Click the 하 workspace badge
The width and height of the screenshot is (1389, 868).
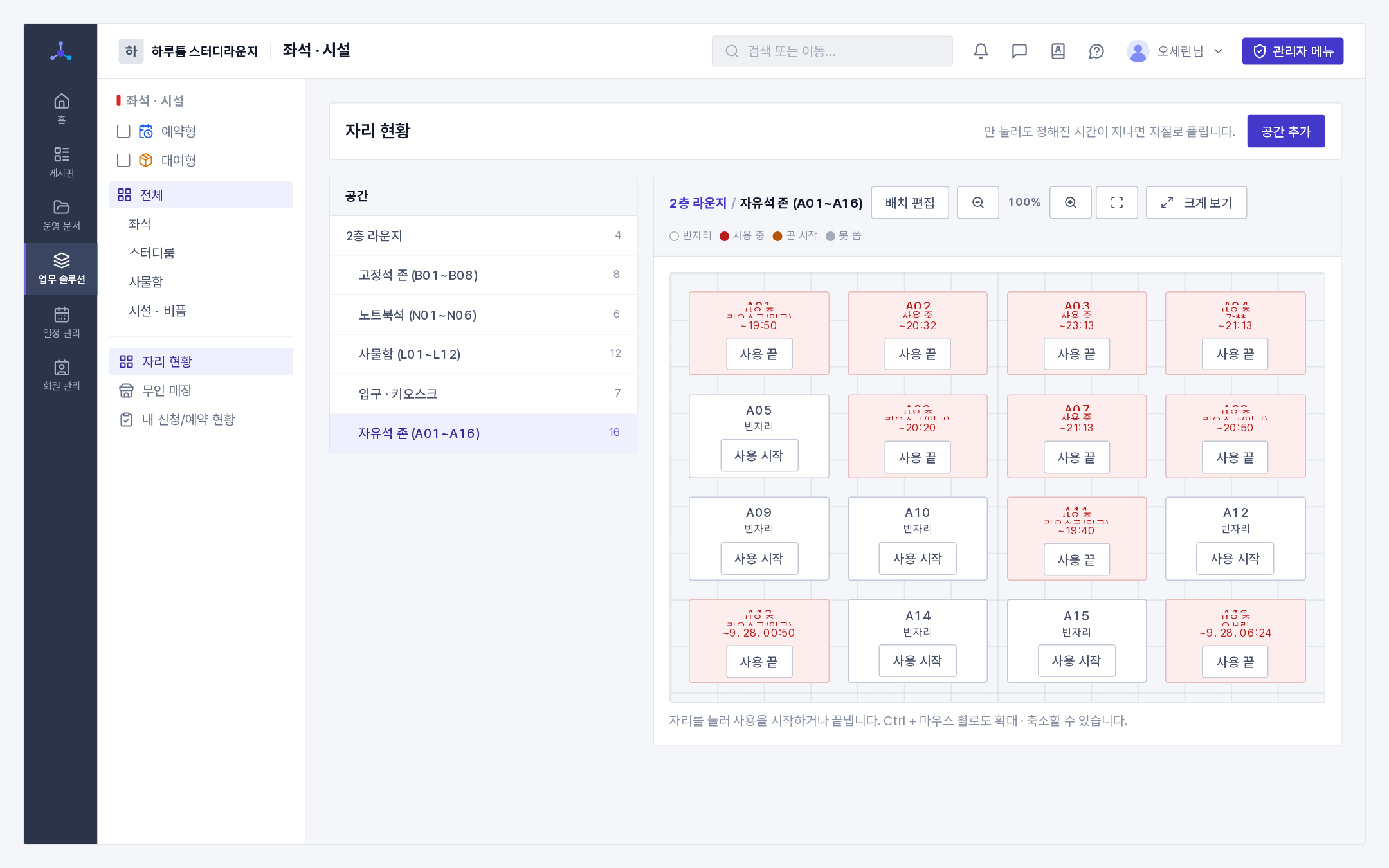coord(131,51)
